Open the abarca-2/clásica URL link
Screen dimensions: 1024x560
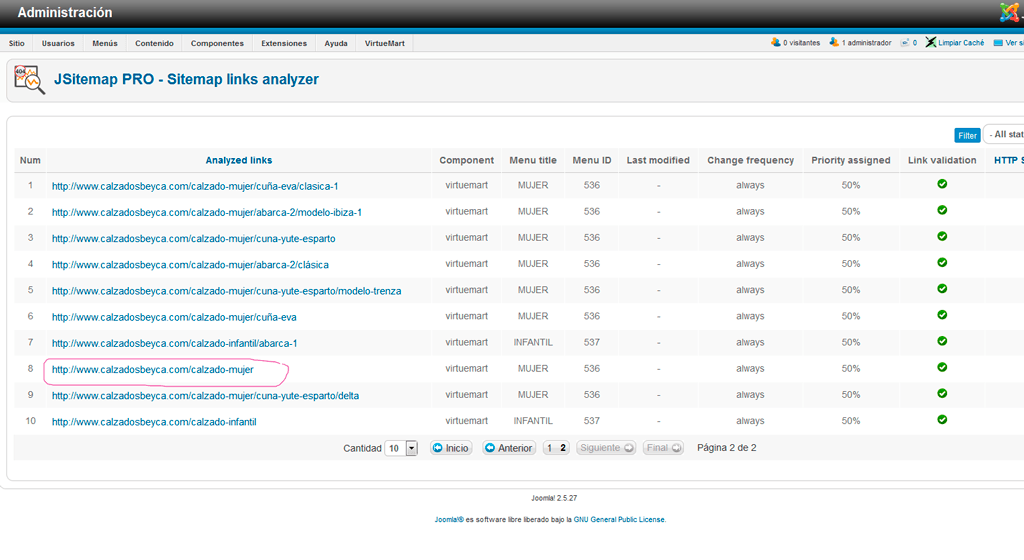point(190,264)
